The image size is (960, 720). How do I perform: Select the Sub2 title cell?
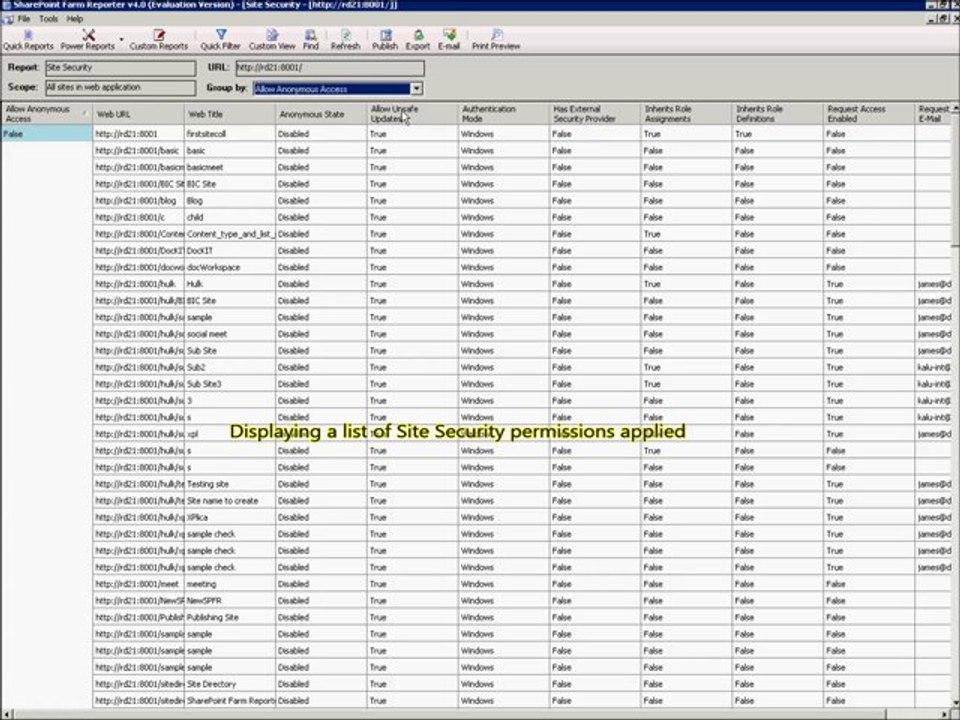[230, 367]
